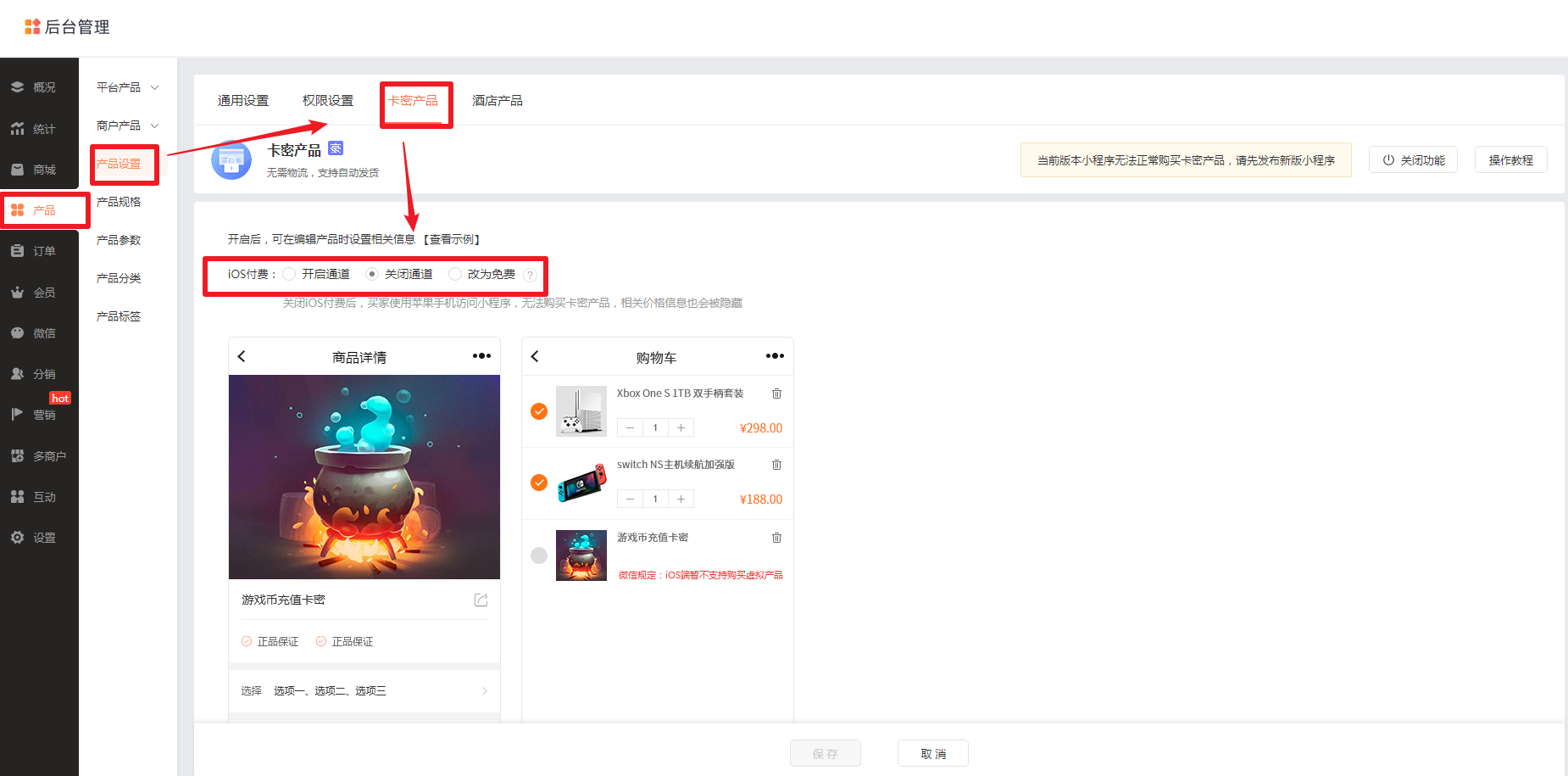Image resolution: width=1568 pixels, height=776 pixels.
Task: Toggle the Xbox One S cart checkbox
Action: tap(539, 411)
